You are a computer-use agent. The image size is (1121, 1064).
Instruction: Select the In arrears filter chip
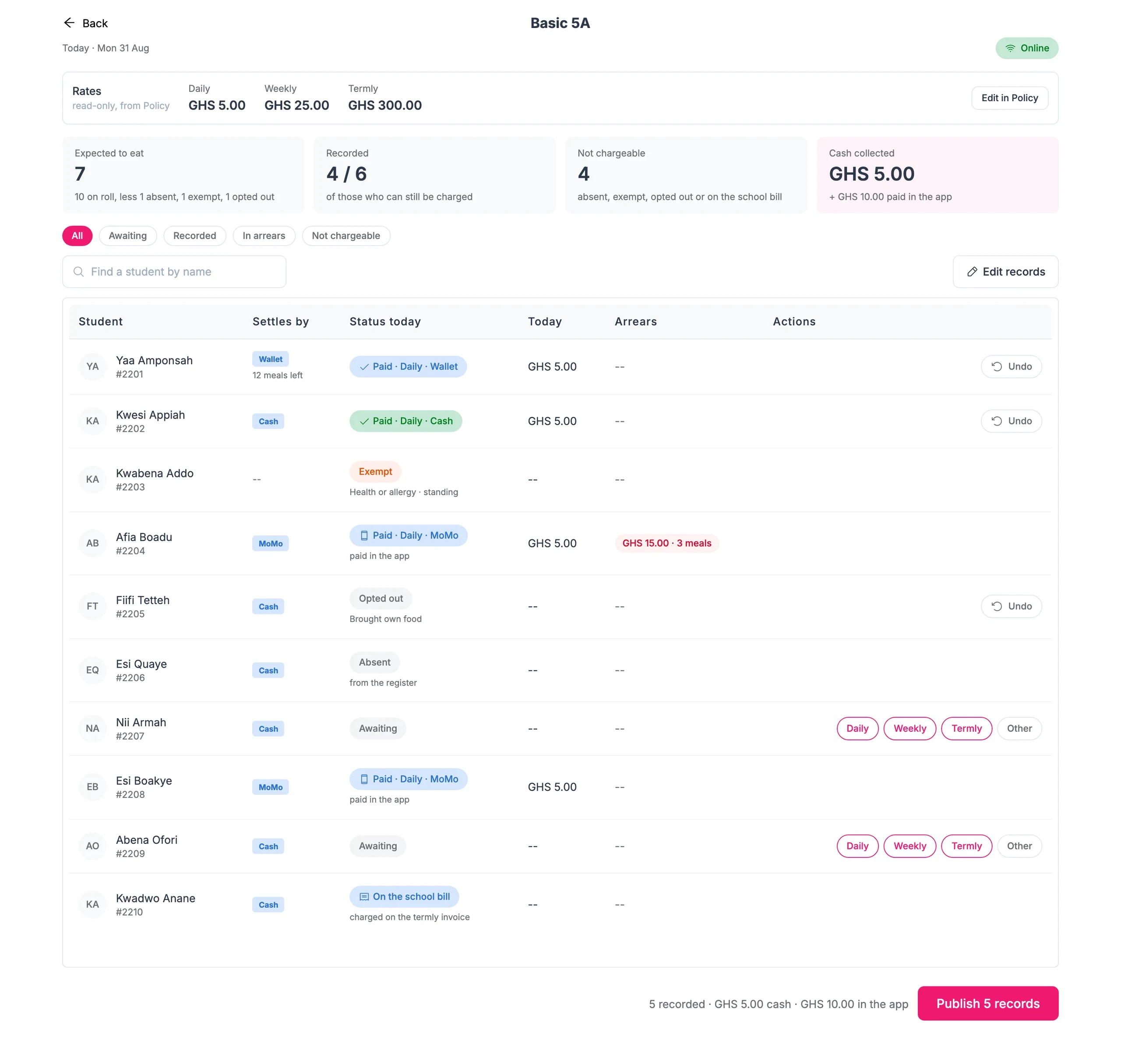(x=264, y=236)
